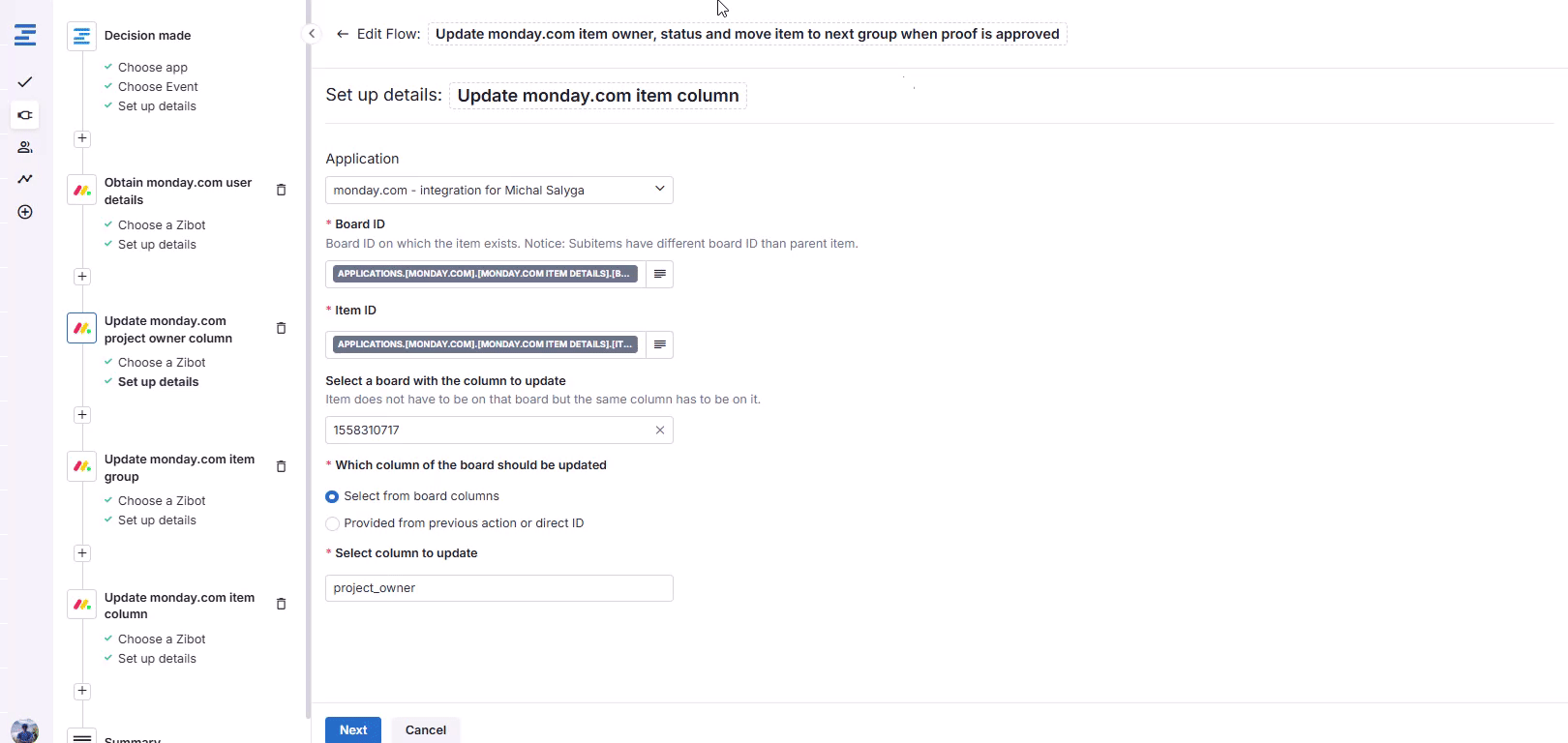Choose 'Provided from previous action or direct ID'
This screenshot has height=743, width=1568.
(x=333, y=523)
